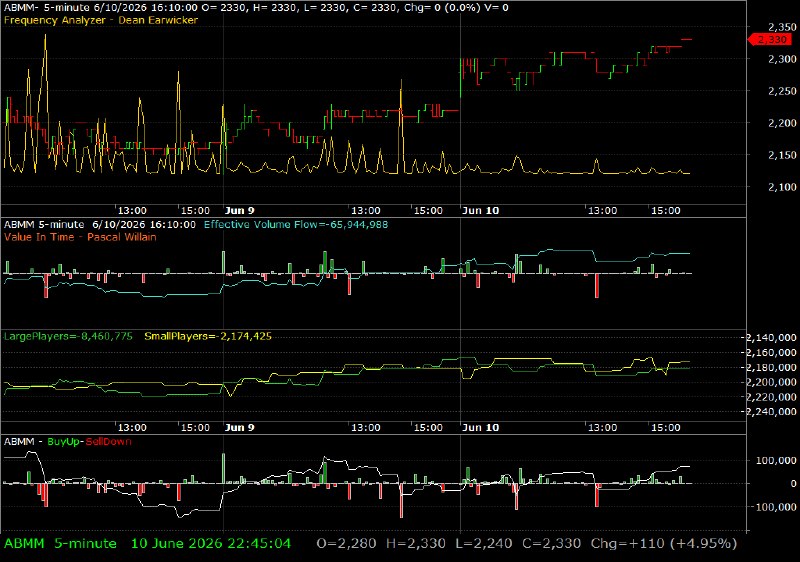Image resolution: width=800 pixels, height=562 pixels.
Task: Click the 'Chg=+110 (+4.95%)' status value
Action: 664,544
